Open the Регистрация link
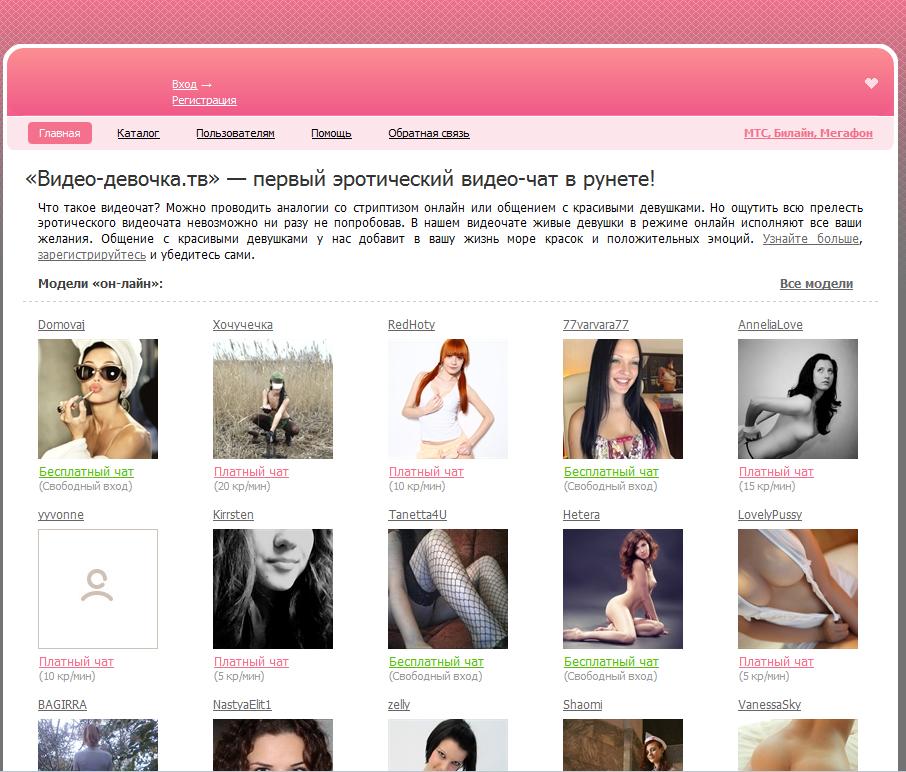The image size is (906, 772). pos(204,100)
